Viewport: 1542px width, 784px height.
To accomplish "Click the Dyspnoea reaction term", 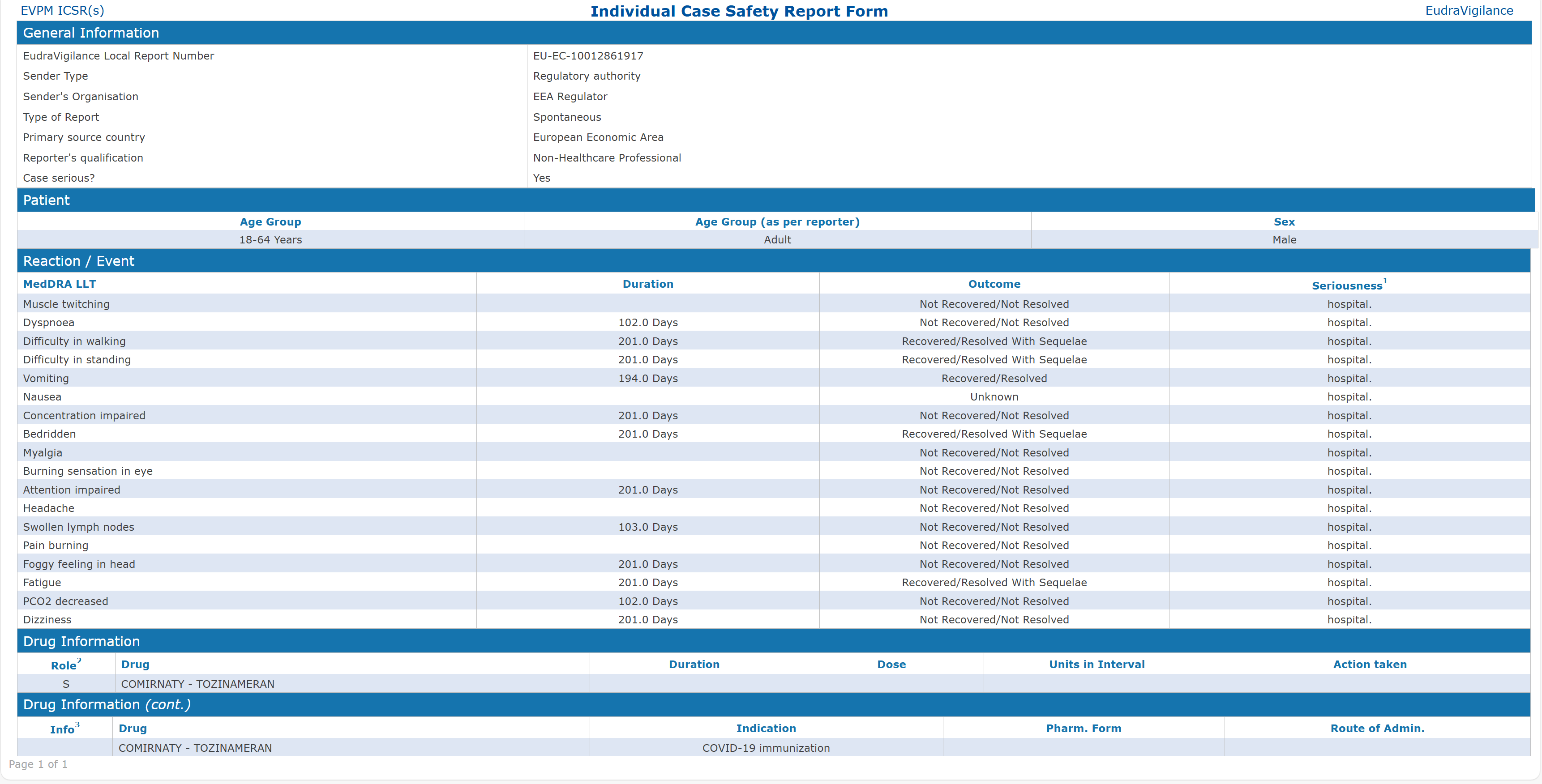I will [48, 323].
